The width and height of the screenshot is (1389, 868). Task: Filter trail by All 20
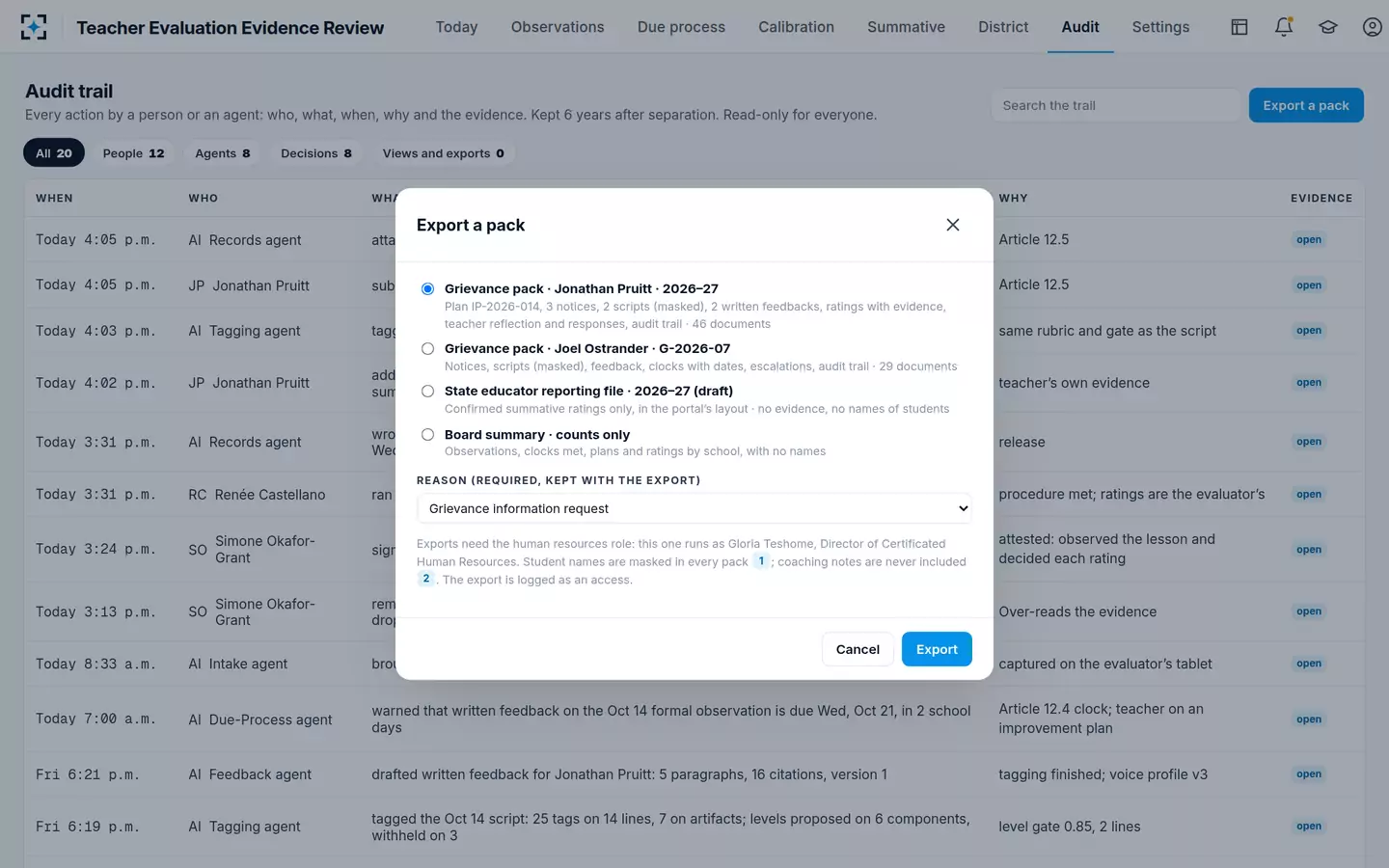[x=54, y=153]
